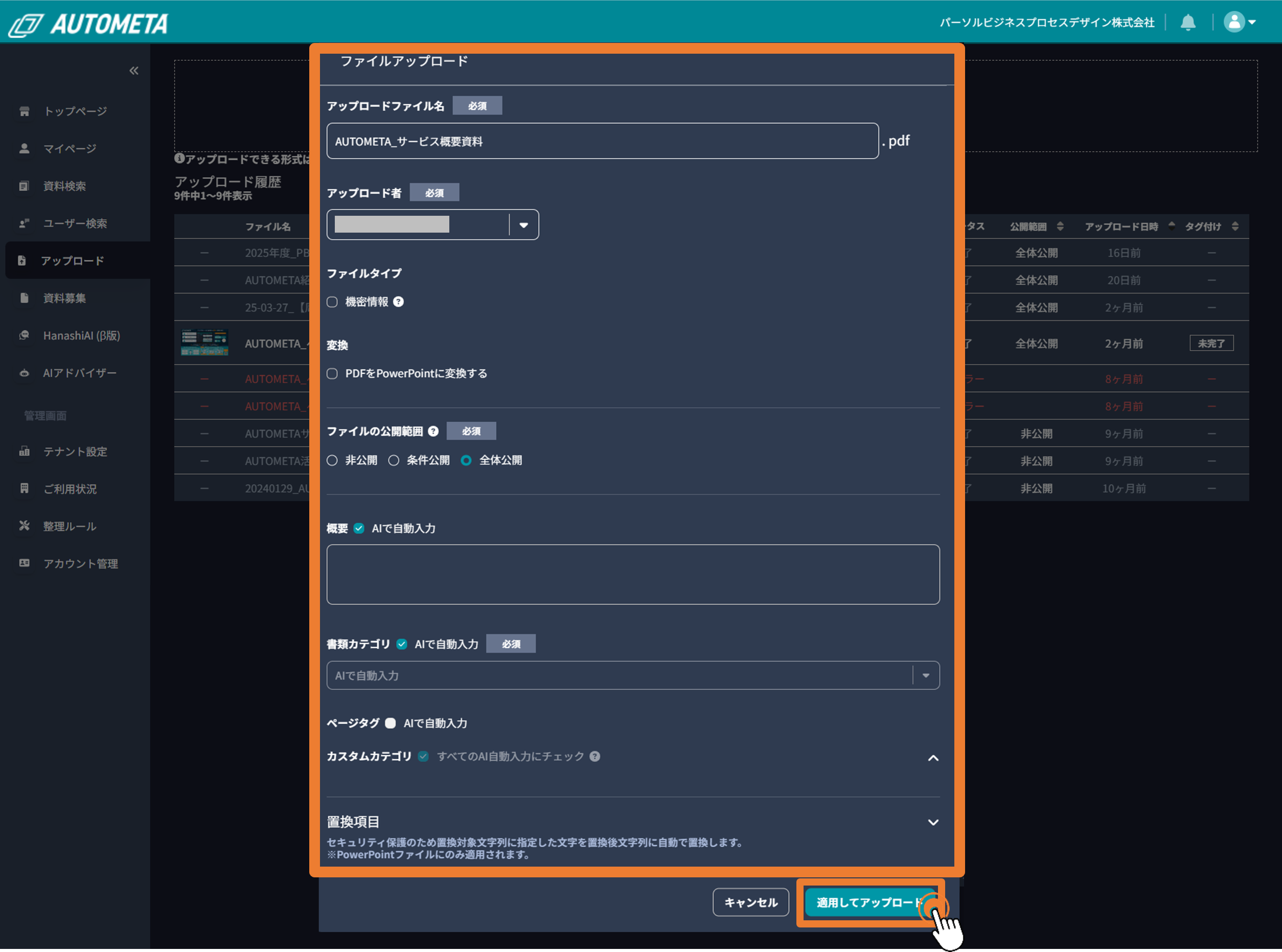Check the 機密情報 checkbox

coord(332,302)
